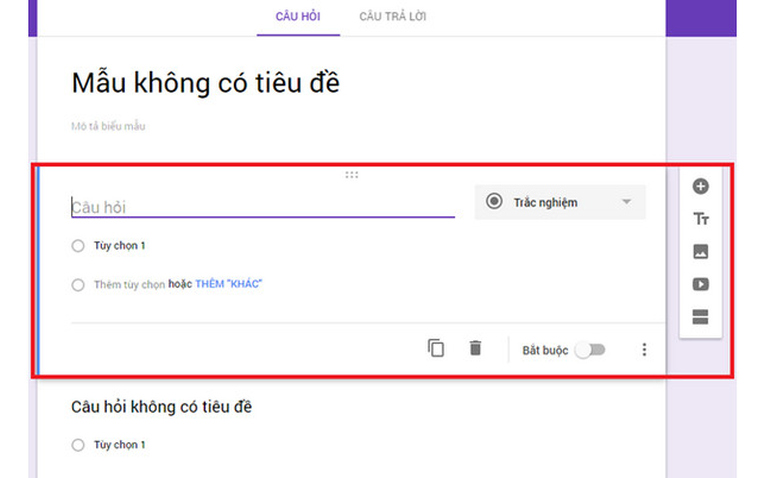Screen dimensions: 765x478
Task: Open the Trắc nghiệm question type dropdown
Action: click(x=560, y=202)
